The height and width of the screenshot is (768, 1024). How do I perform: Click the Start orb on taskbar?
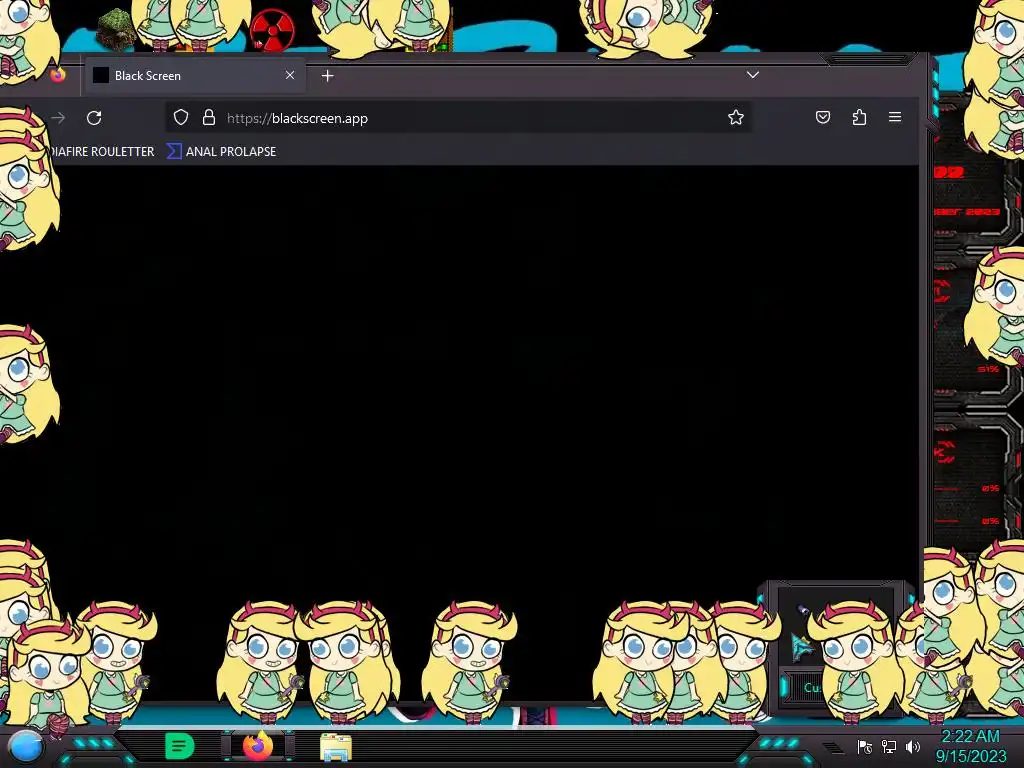pos(26,747)
